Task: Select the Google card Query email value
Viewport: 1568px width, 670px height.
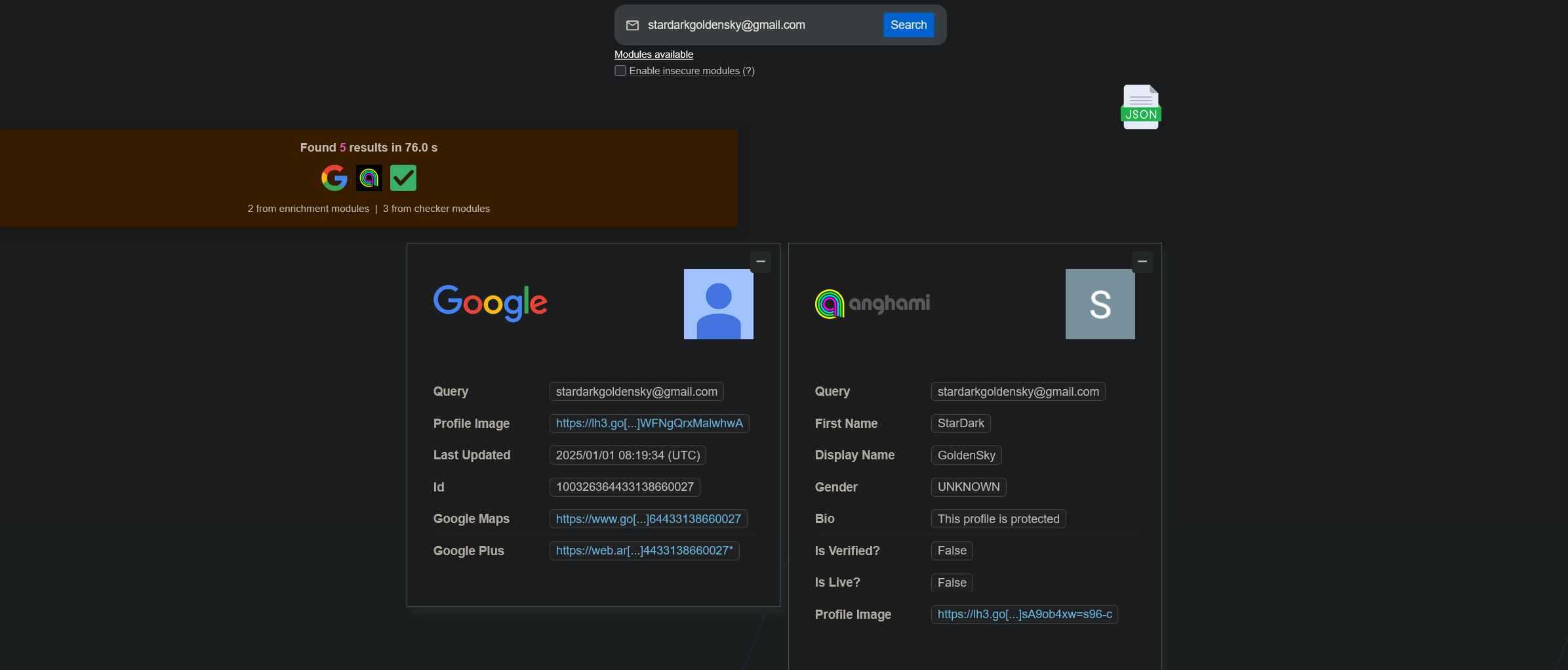Action: pos(637,392)
